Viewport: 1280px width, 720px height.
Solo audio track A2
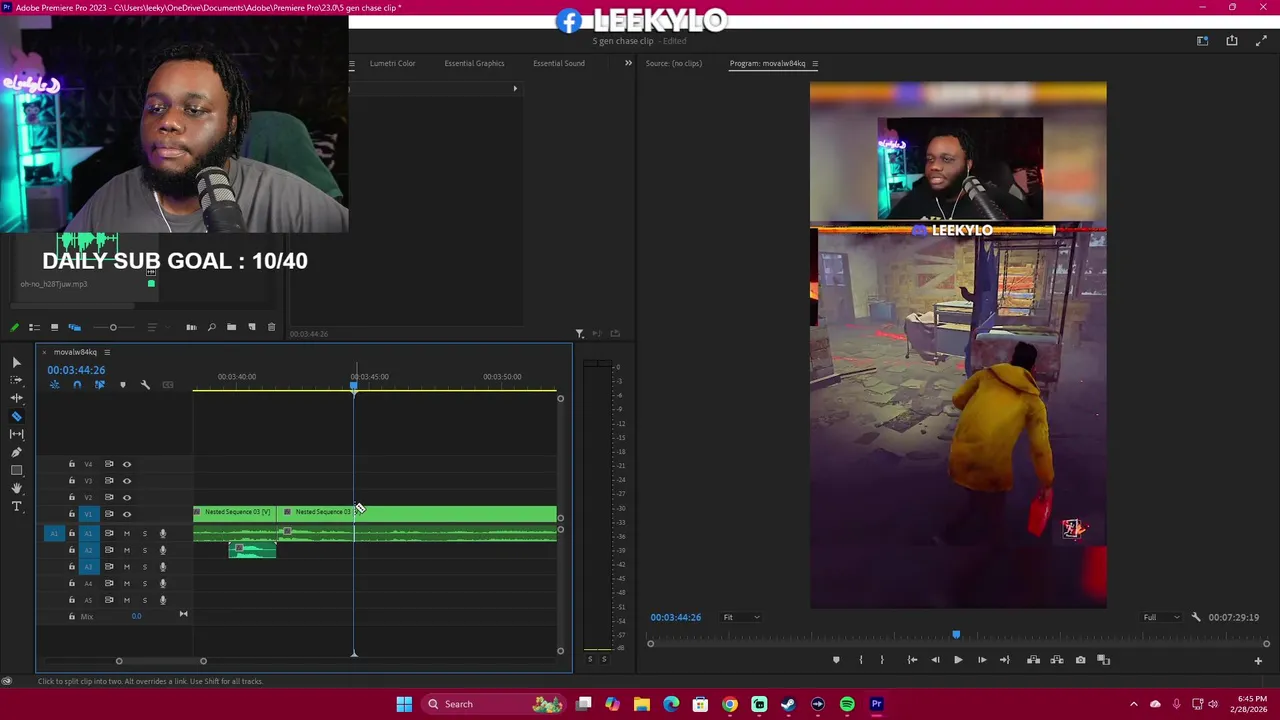[144, 550]
